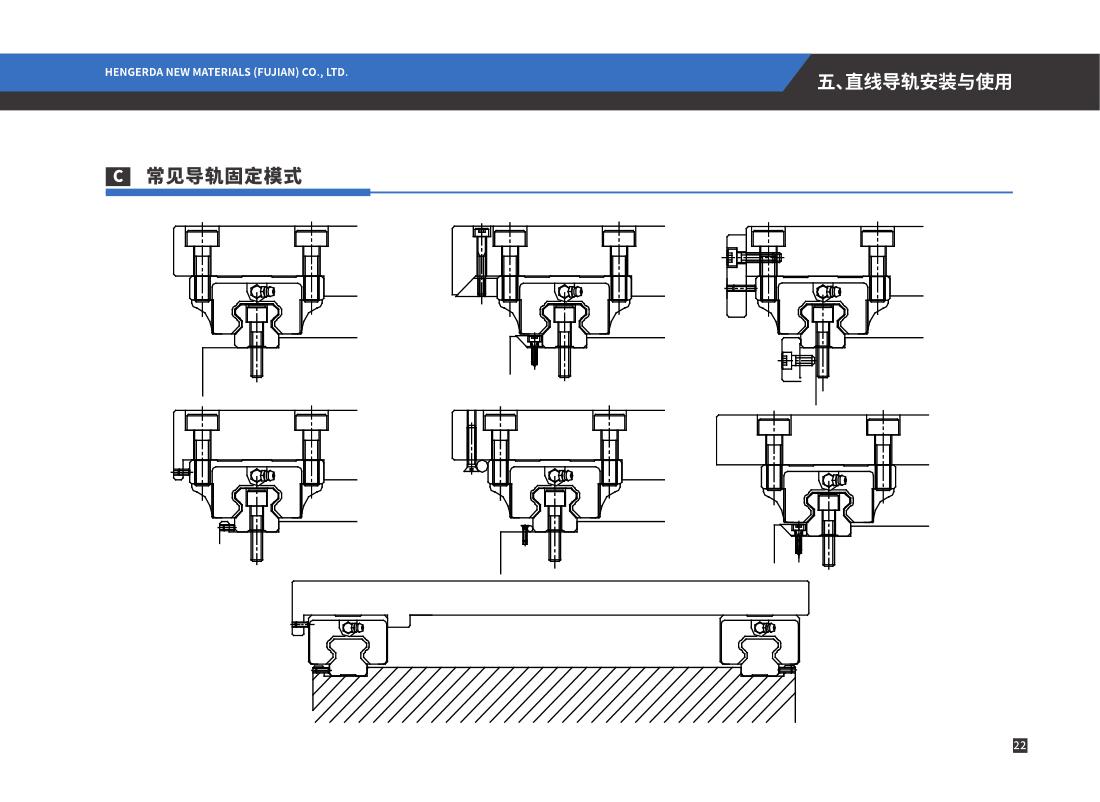Select the top-middle rail fixing diagram
The image size is (1100, 802).
(x=560, y=300)
